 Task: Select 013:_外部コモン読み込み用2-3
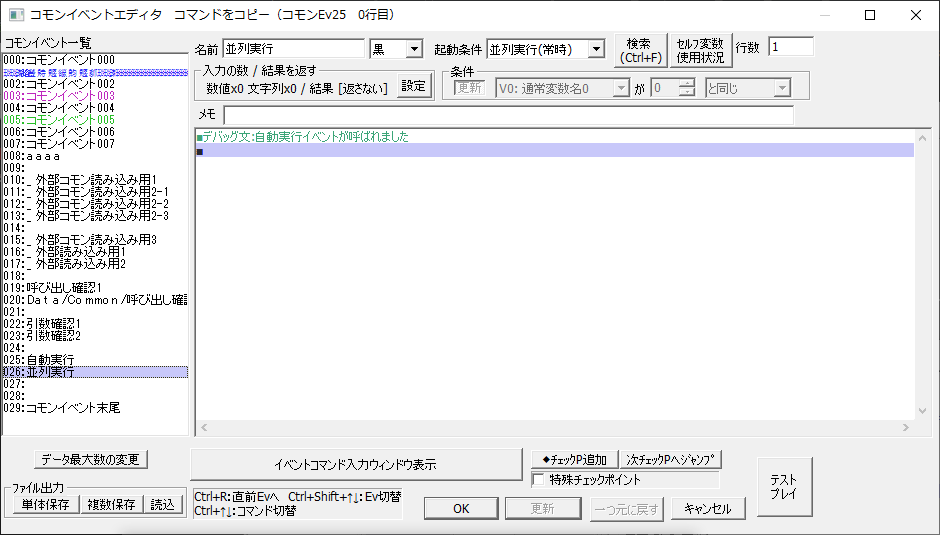95,216
